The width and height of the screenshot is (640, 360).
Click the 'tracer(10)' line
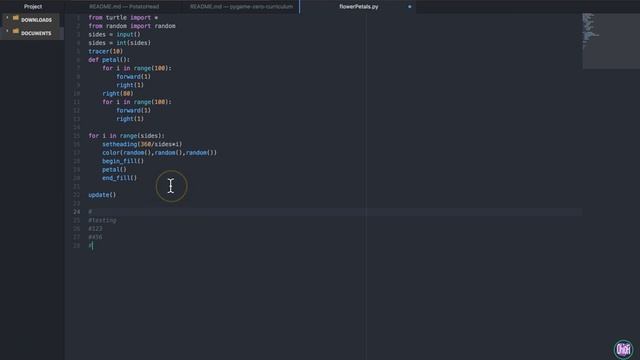[x=105, y=51]
